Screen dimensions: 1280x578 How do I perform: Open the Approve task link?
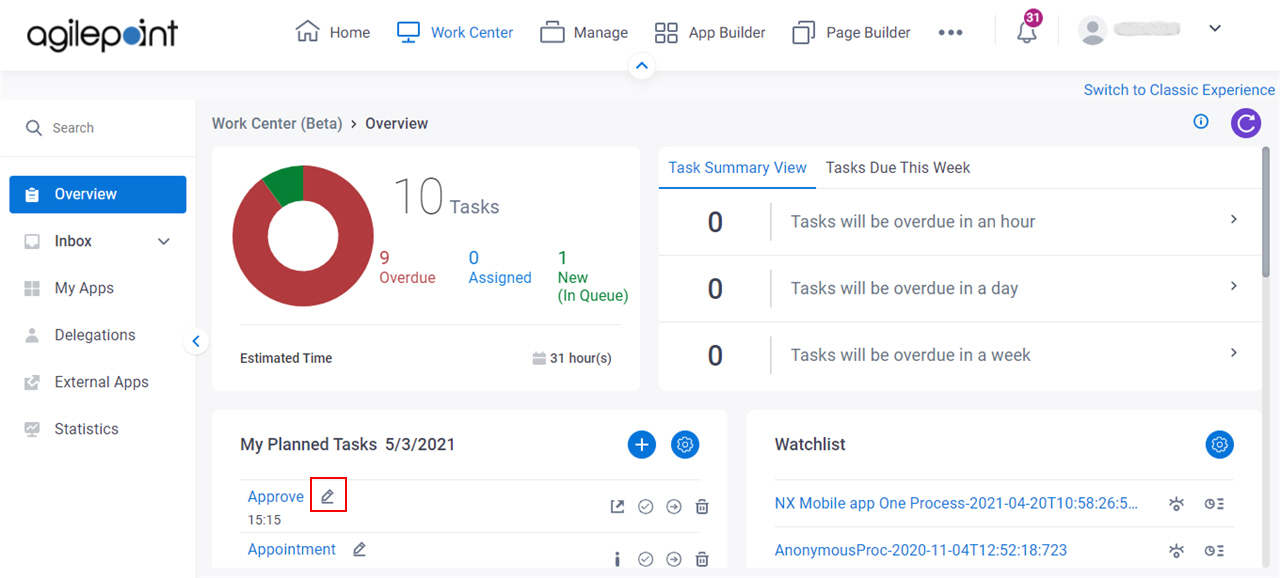(276, 497)
